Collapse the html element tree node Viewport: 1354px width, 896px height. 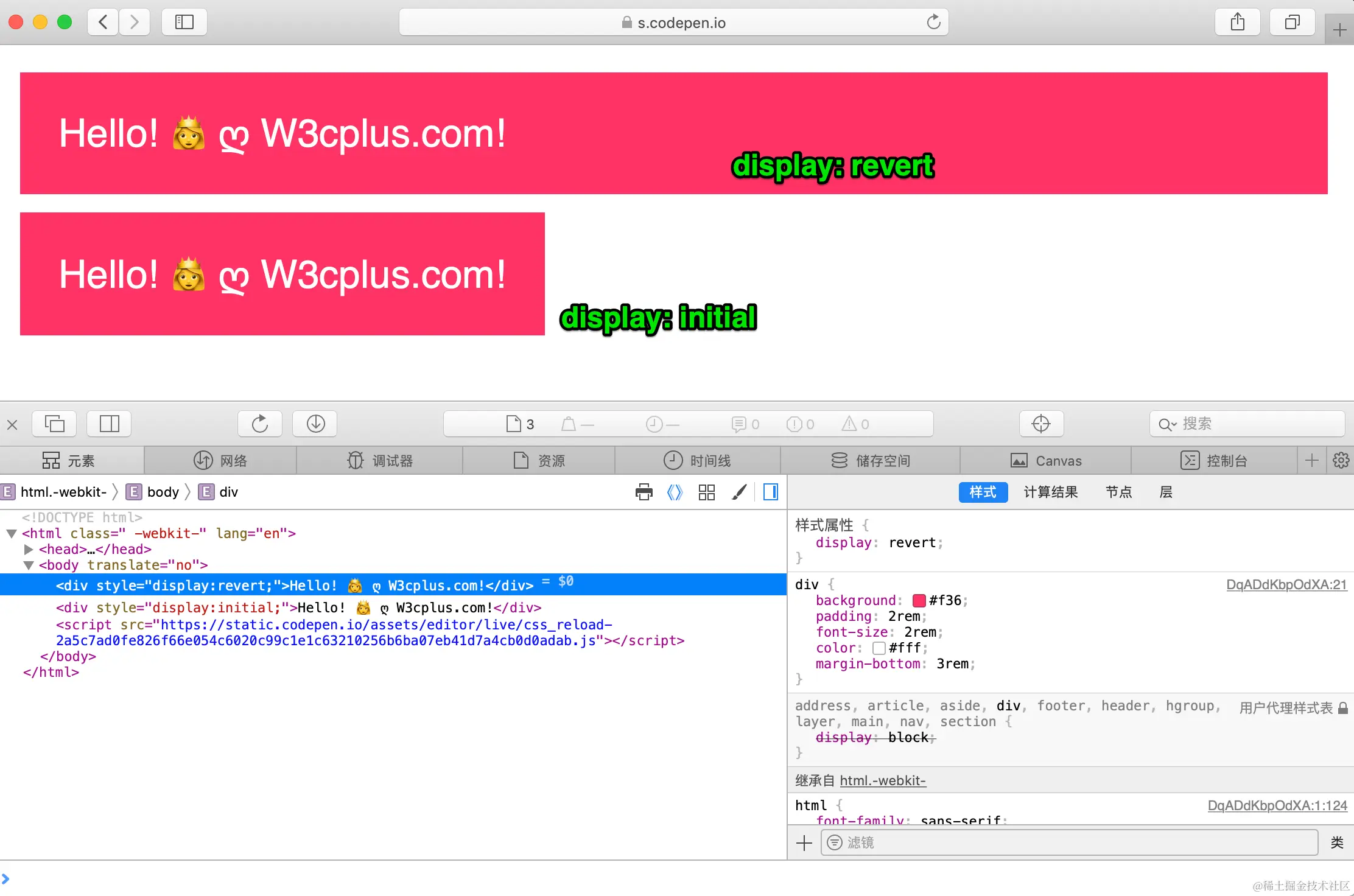point(12,534)
